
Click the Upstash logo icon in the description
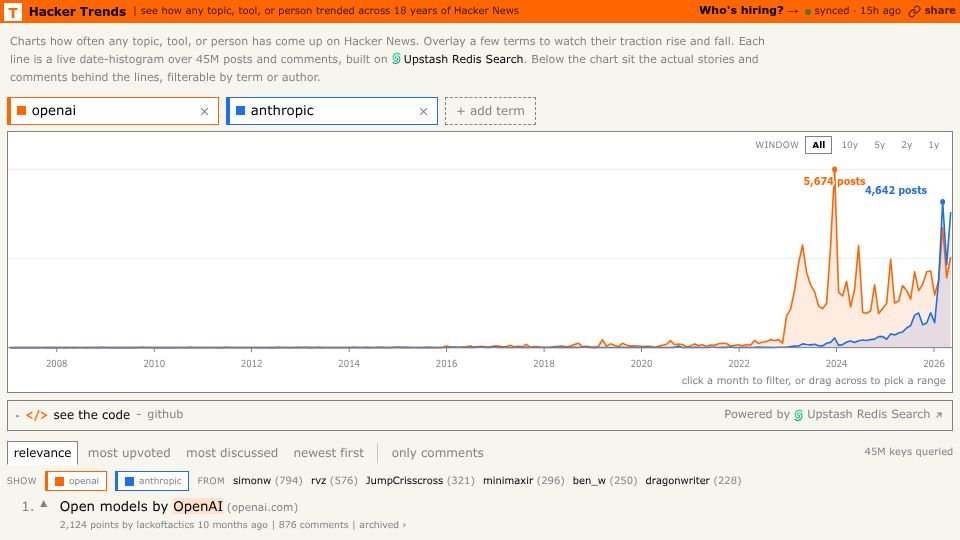[396, 59]
